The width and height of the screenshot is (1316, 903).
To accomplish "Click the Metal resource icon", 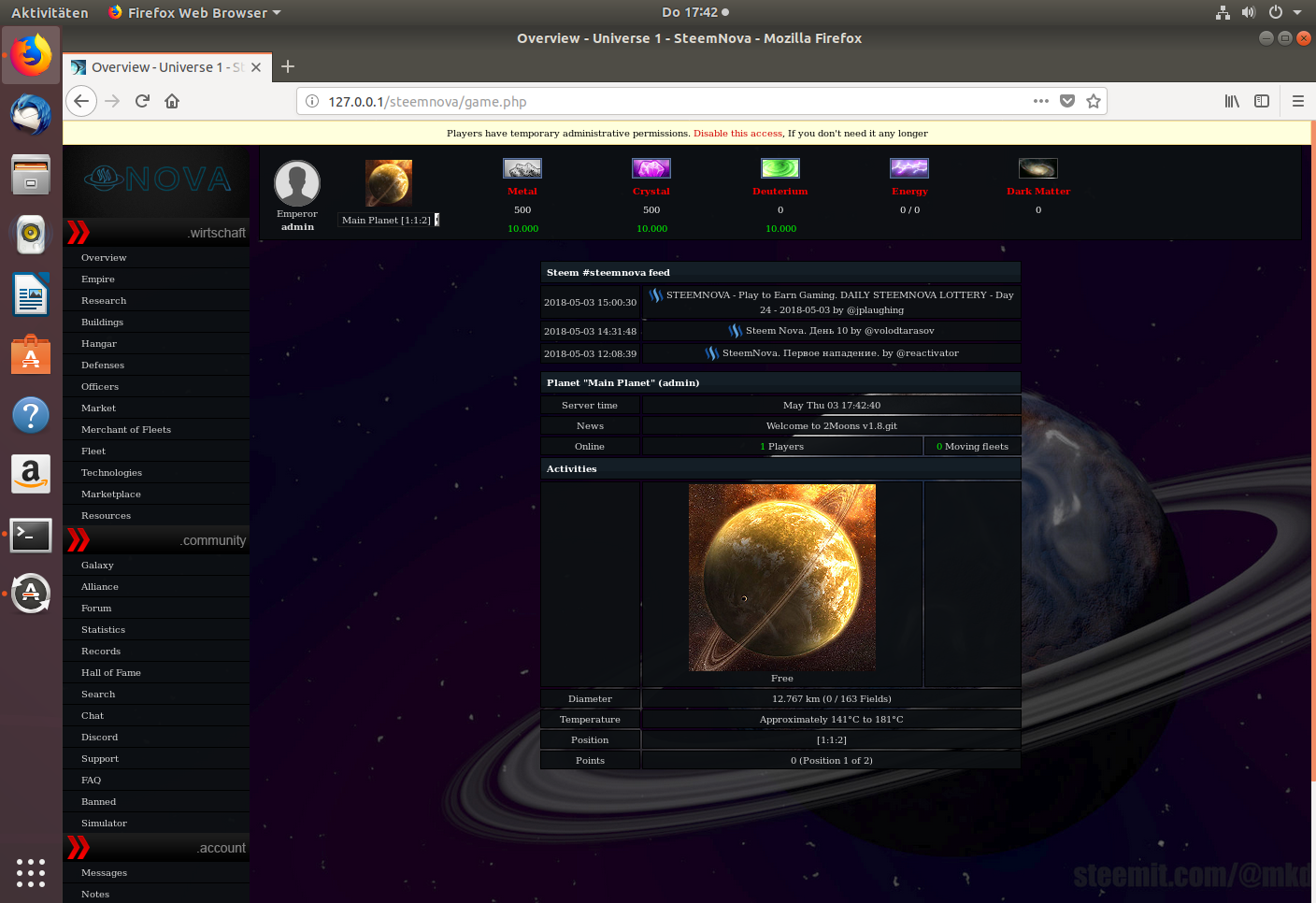I will click(x=522, y=168).
